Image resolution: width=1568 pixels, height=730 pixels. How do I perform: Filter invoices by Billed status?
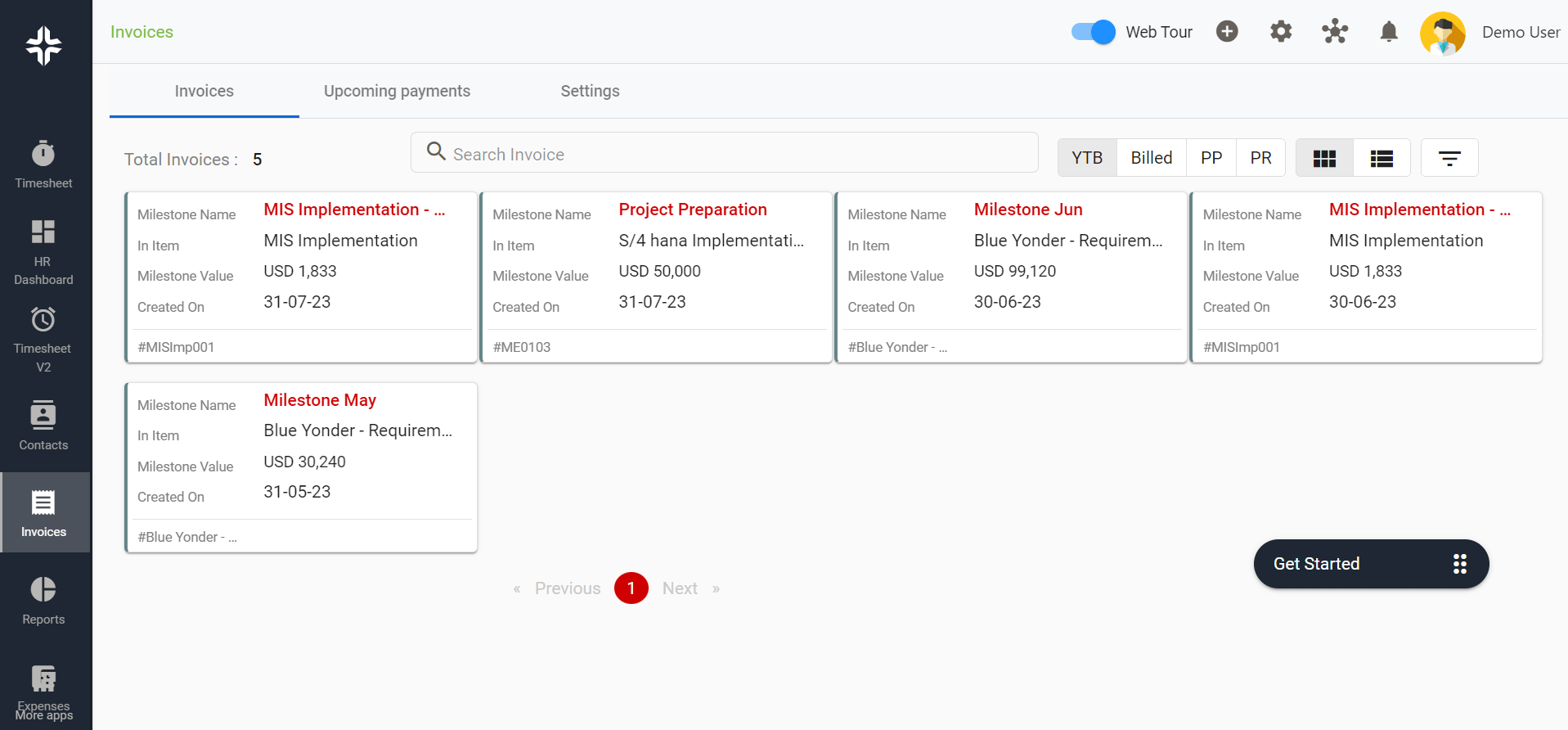coord(1151,158)
